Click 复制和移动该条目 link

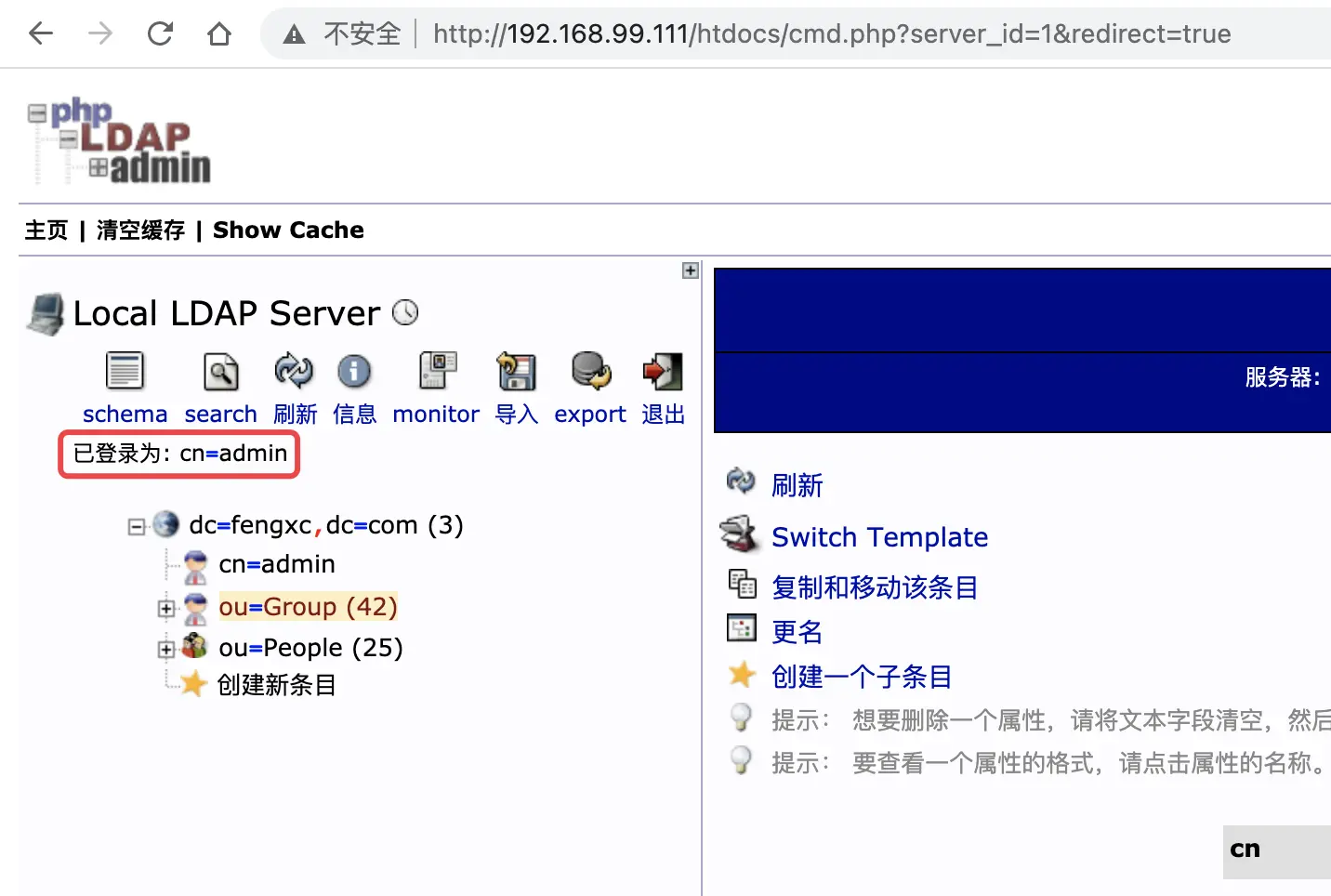[x=875, y=587]
